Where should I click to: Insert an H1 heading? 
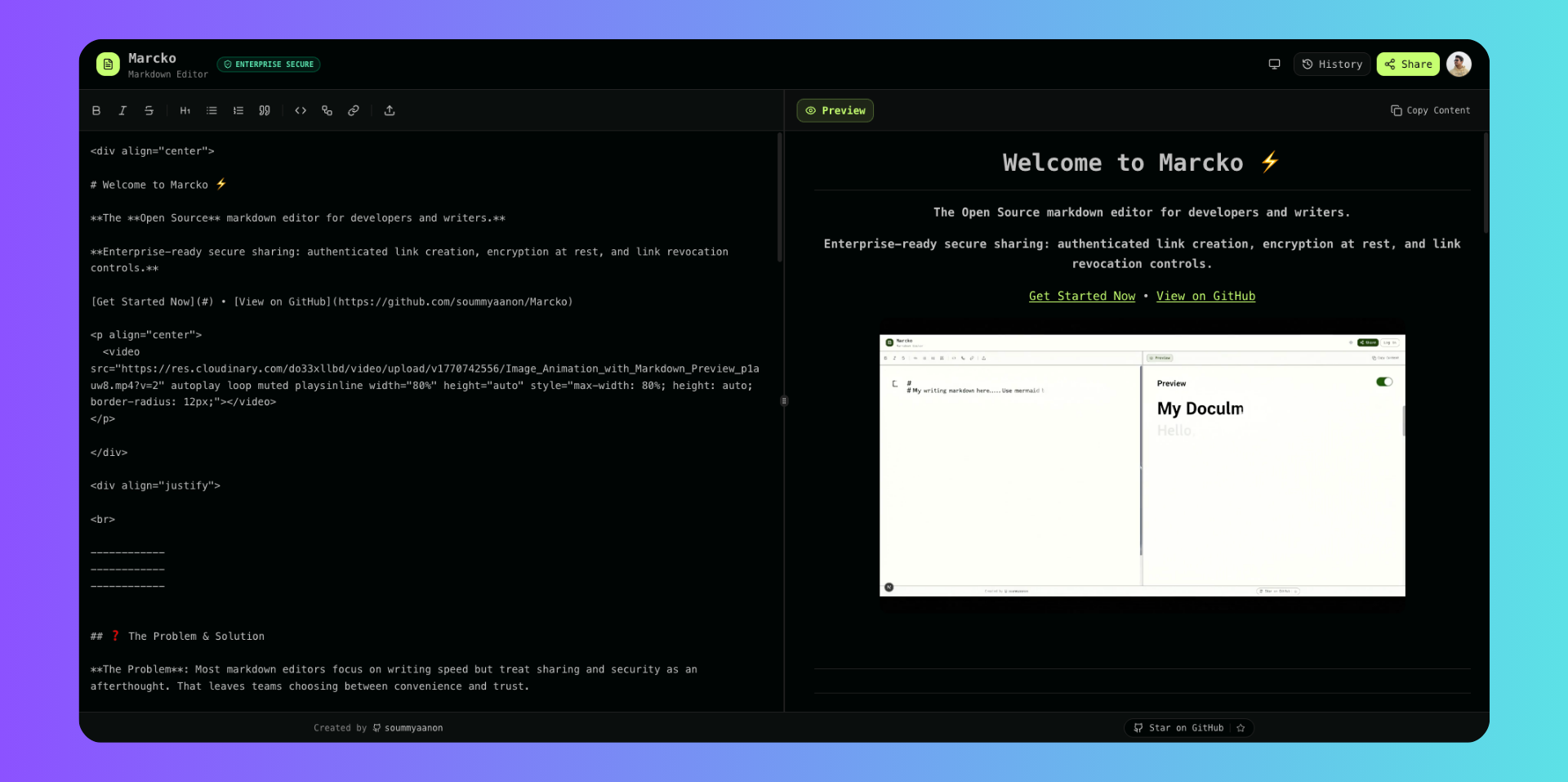[x=185, y=110]
